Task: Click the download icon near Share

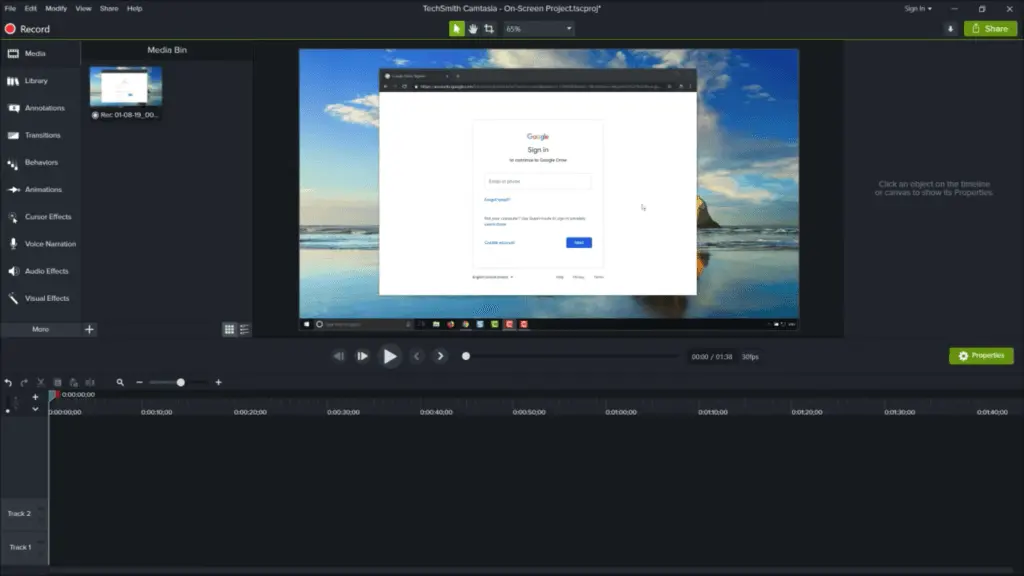Action: [x=950, y=29]
